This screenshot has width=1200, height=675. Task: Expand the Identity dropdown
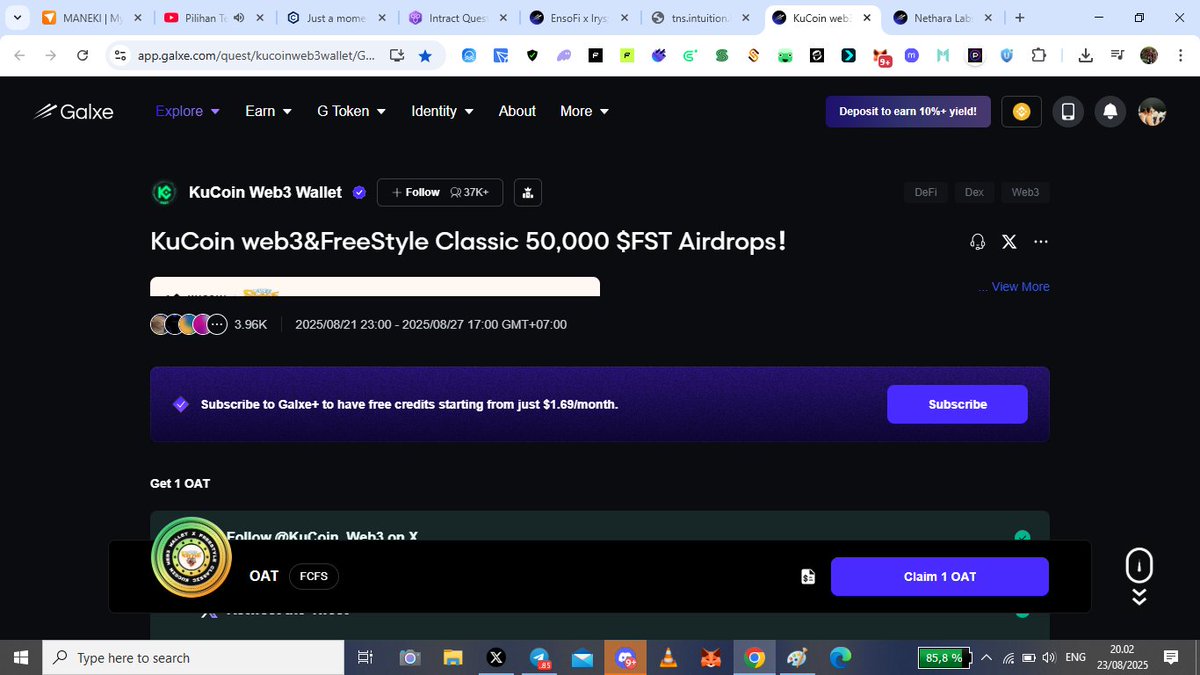442,111
